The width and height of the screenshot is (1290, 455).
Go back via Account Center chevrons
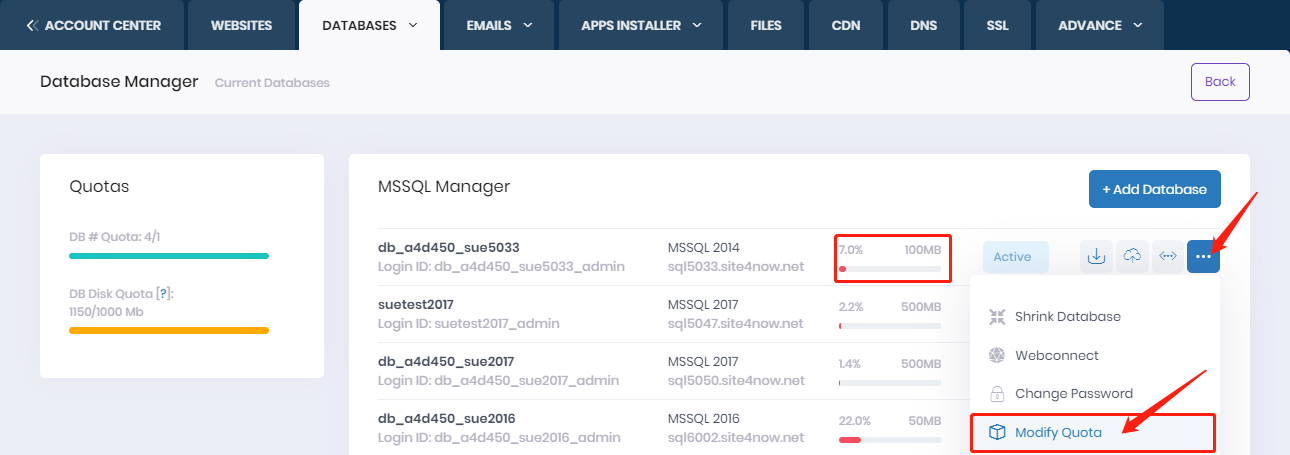33,25
